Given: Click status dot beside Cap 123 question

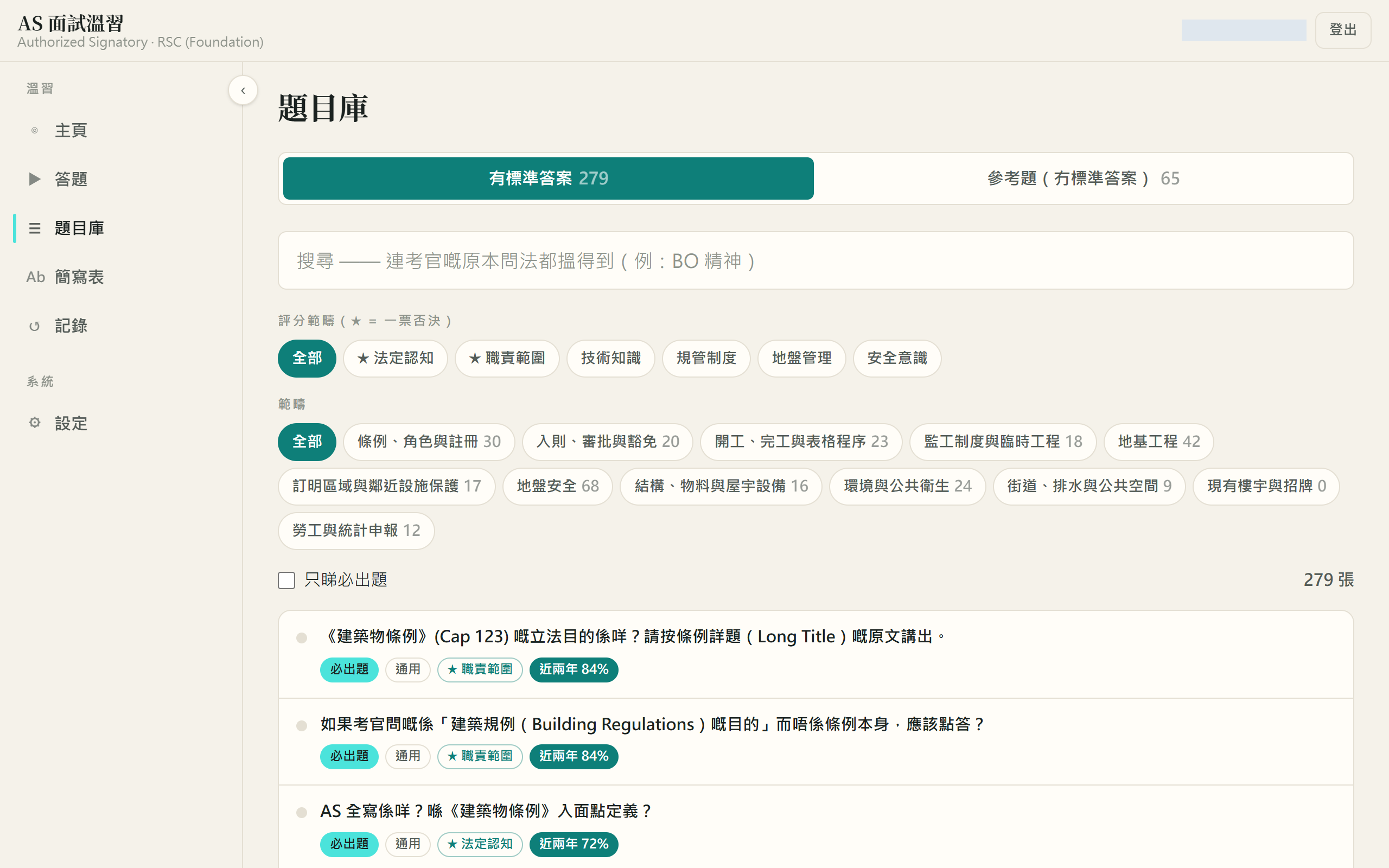Looking at the screenshot, I should click(301, 638).
